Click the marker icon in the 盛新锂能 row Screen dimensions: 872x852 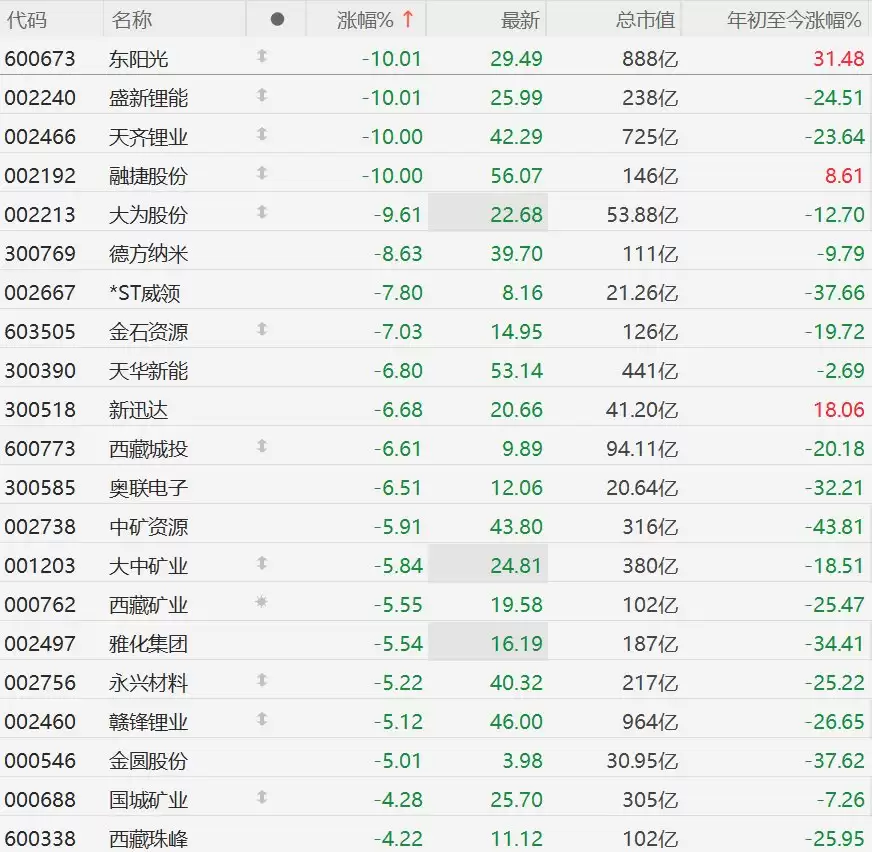click(262, 95)
